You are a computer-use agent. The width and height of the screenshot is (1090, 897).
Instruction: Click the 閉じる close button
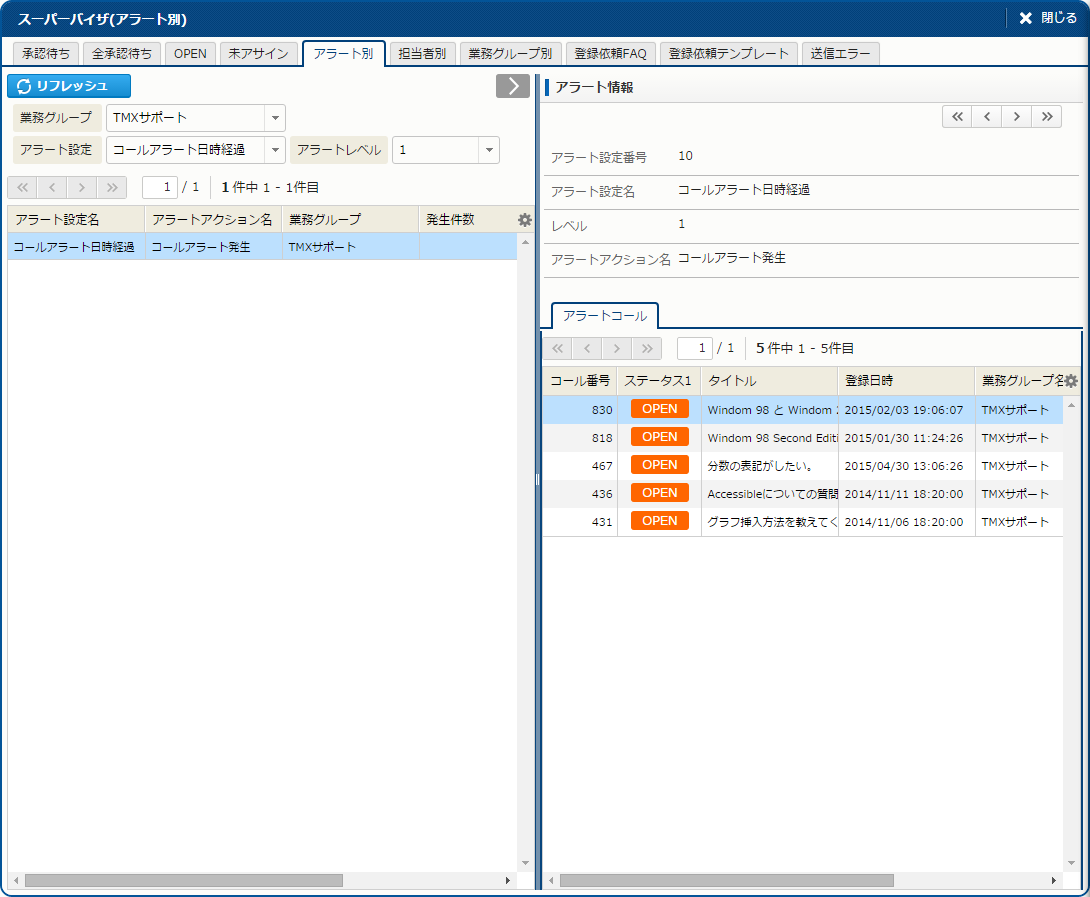(1047, 18)
